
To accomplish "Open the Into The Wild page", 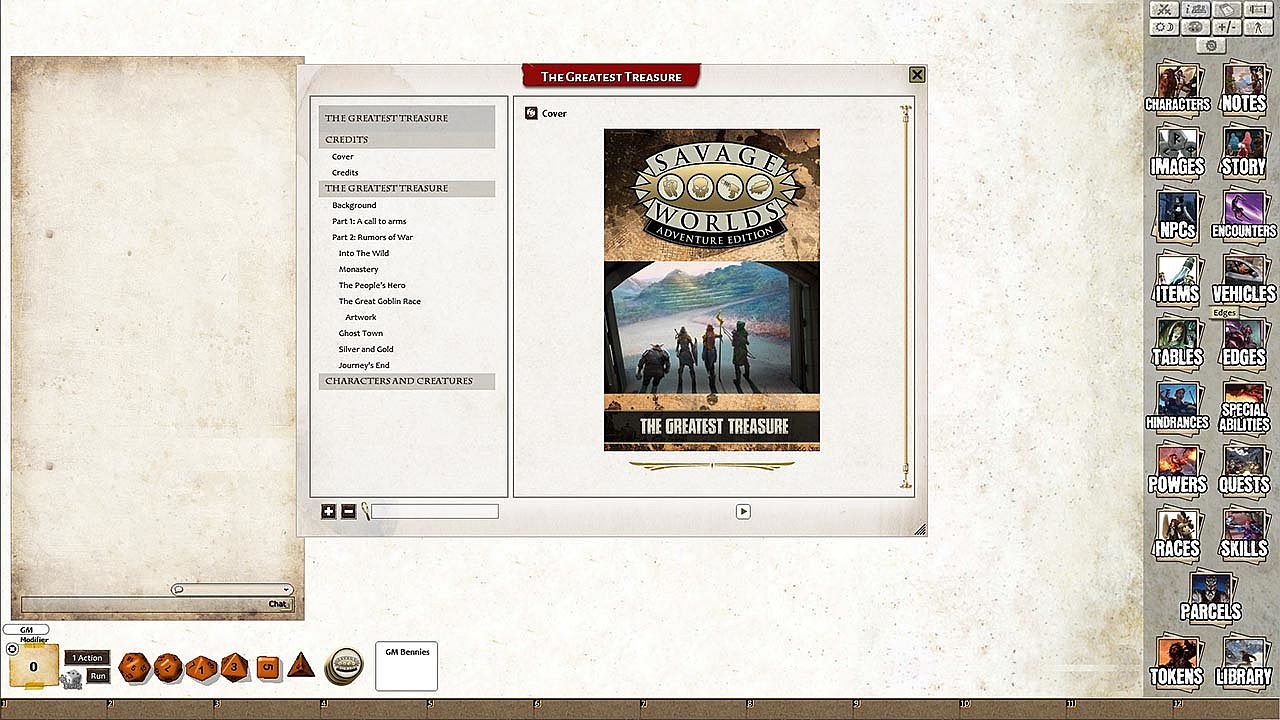I will [x=364, y=253].
